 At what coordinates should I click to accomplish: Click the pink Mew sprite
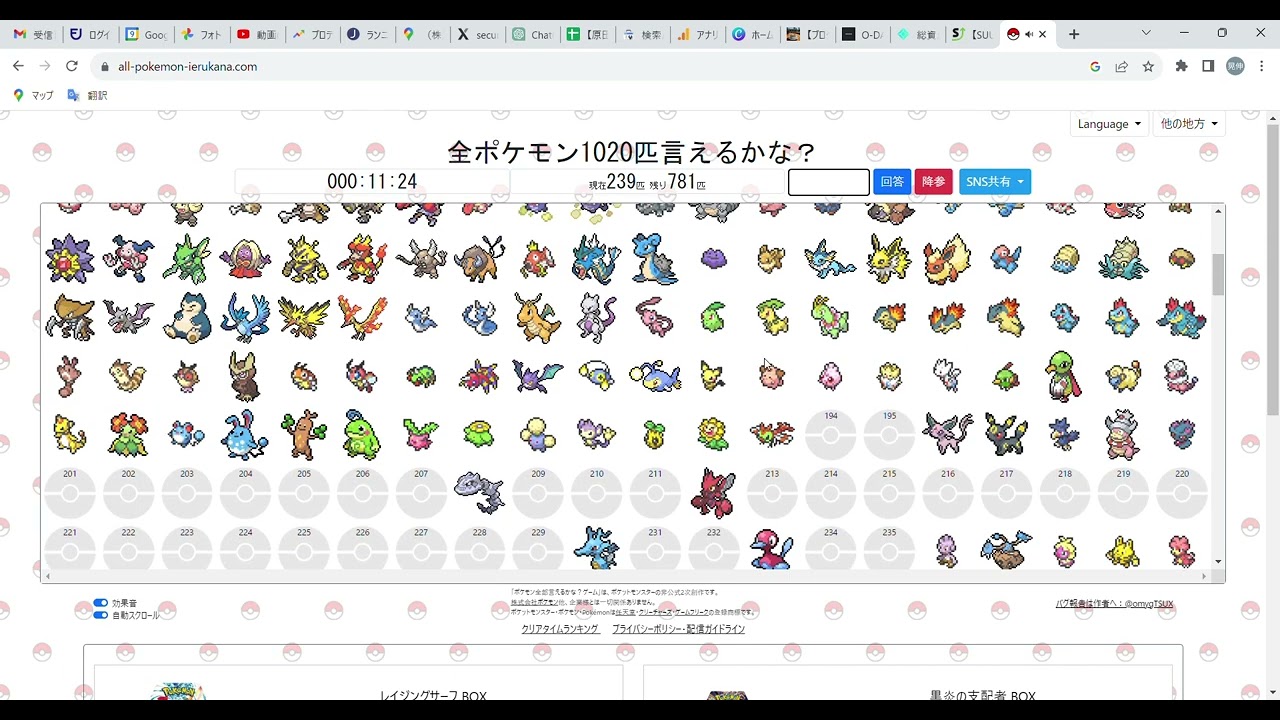[655, 318]
